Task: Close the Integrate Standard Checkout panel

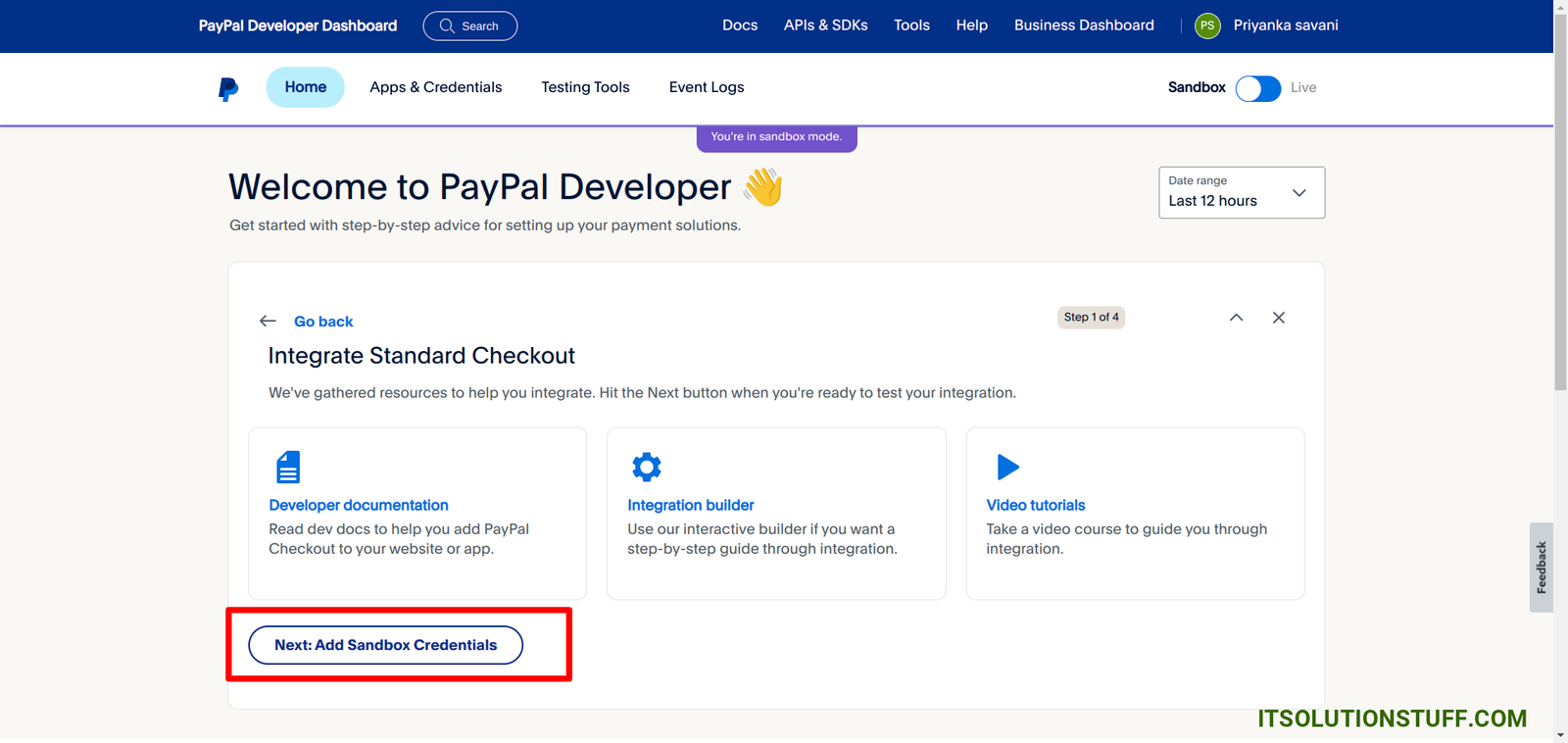Action: [1278, 318]
